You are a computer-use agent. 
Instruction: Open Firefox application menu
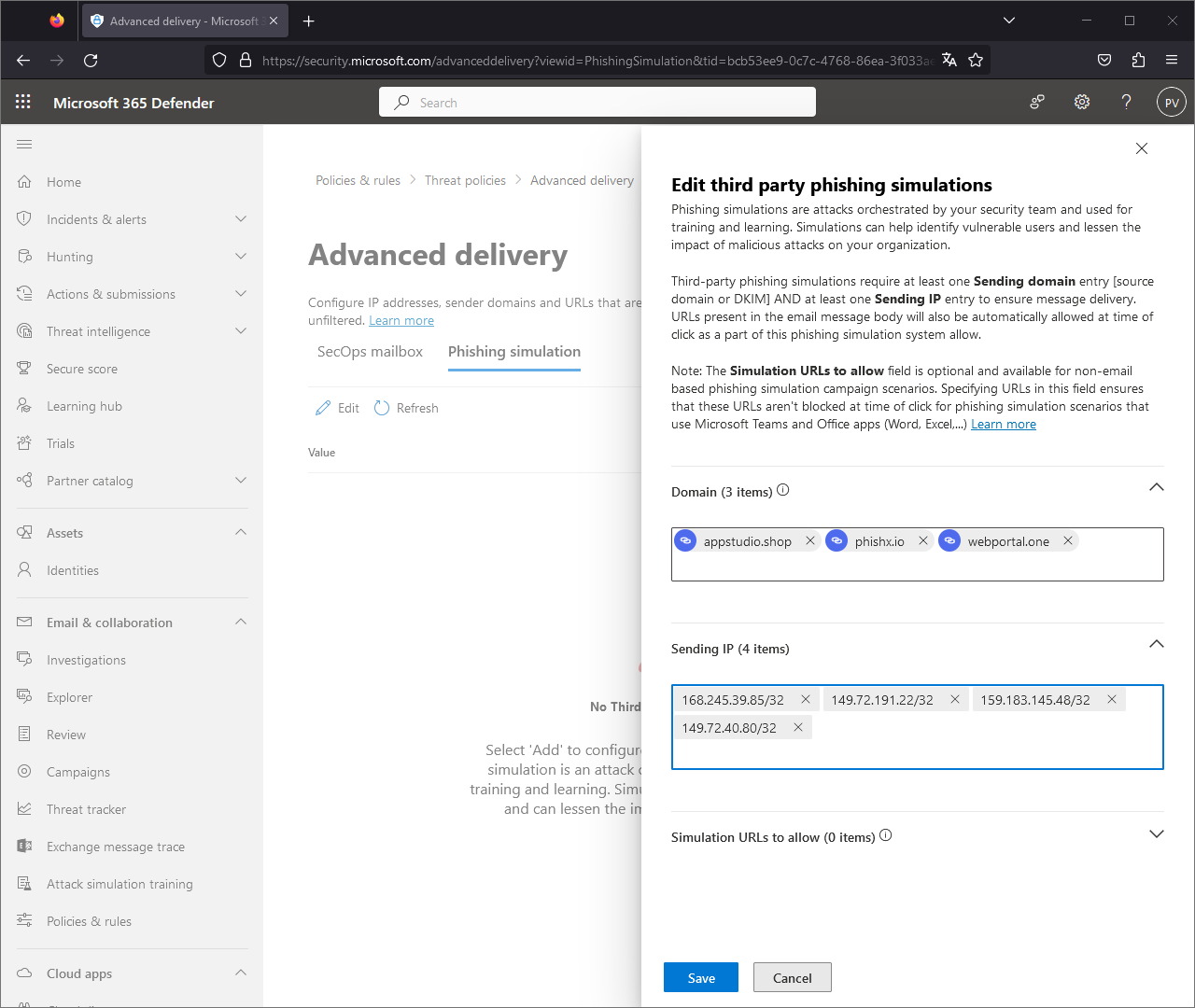(x=1172, y=60)
